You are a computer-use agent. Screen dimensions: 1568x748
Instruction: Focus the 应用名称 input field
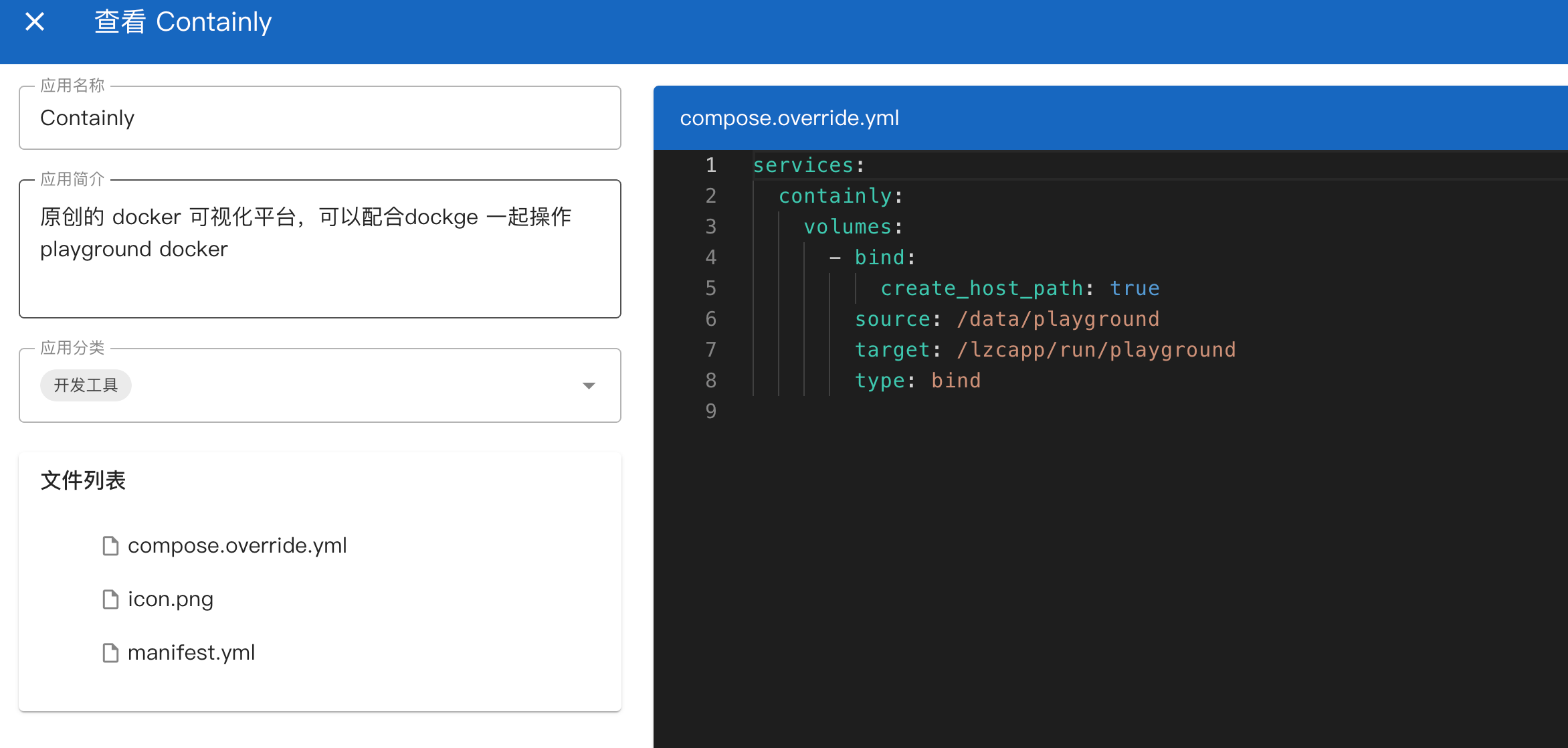click(x=320, y=118)
